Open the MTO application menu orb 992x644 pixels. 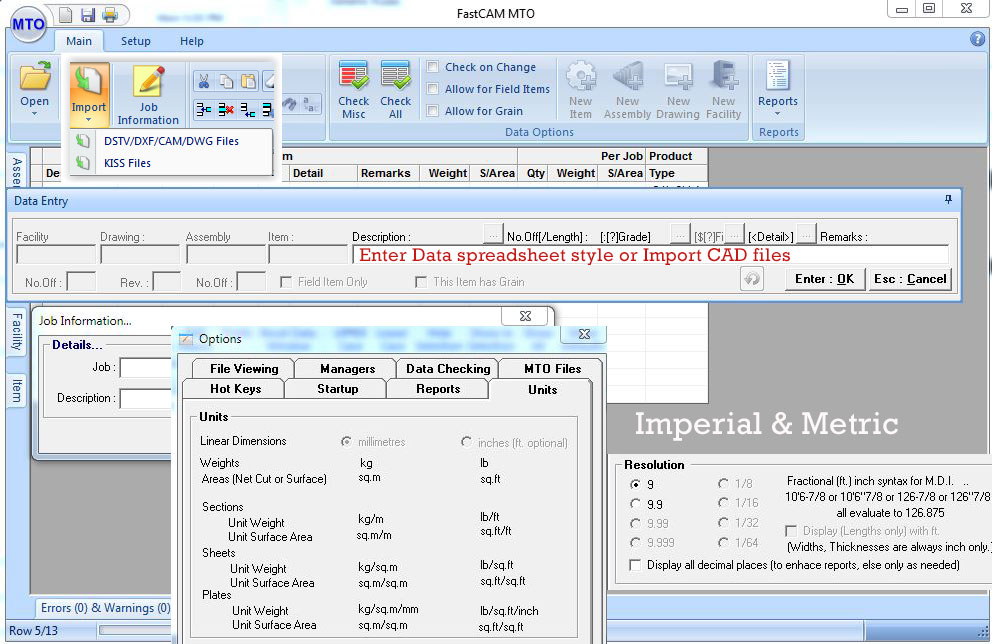(27, 24)
